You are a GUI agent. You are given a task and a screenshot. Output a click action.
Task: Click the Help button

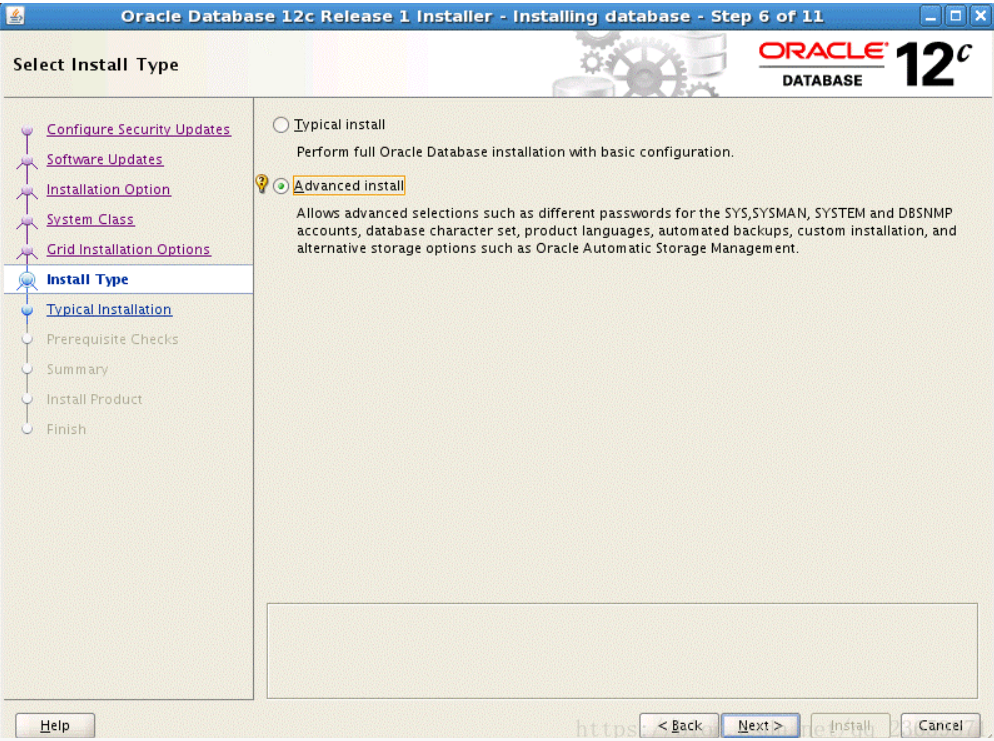tap(55, 725)
